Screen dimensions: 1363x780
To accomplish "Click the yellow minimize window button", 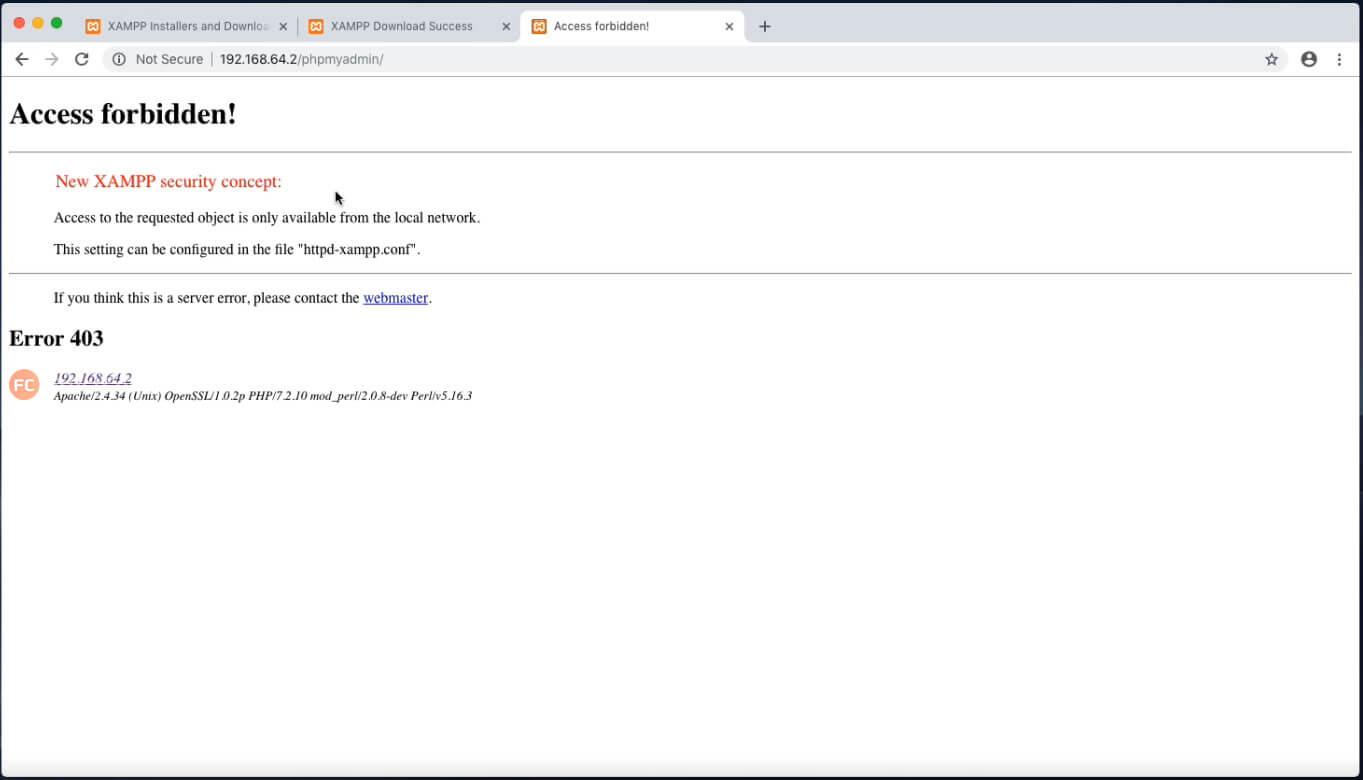I will click(x=38, y=23).
